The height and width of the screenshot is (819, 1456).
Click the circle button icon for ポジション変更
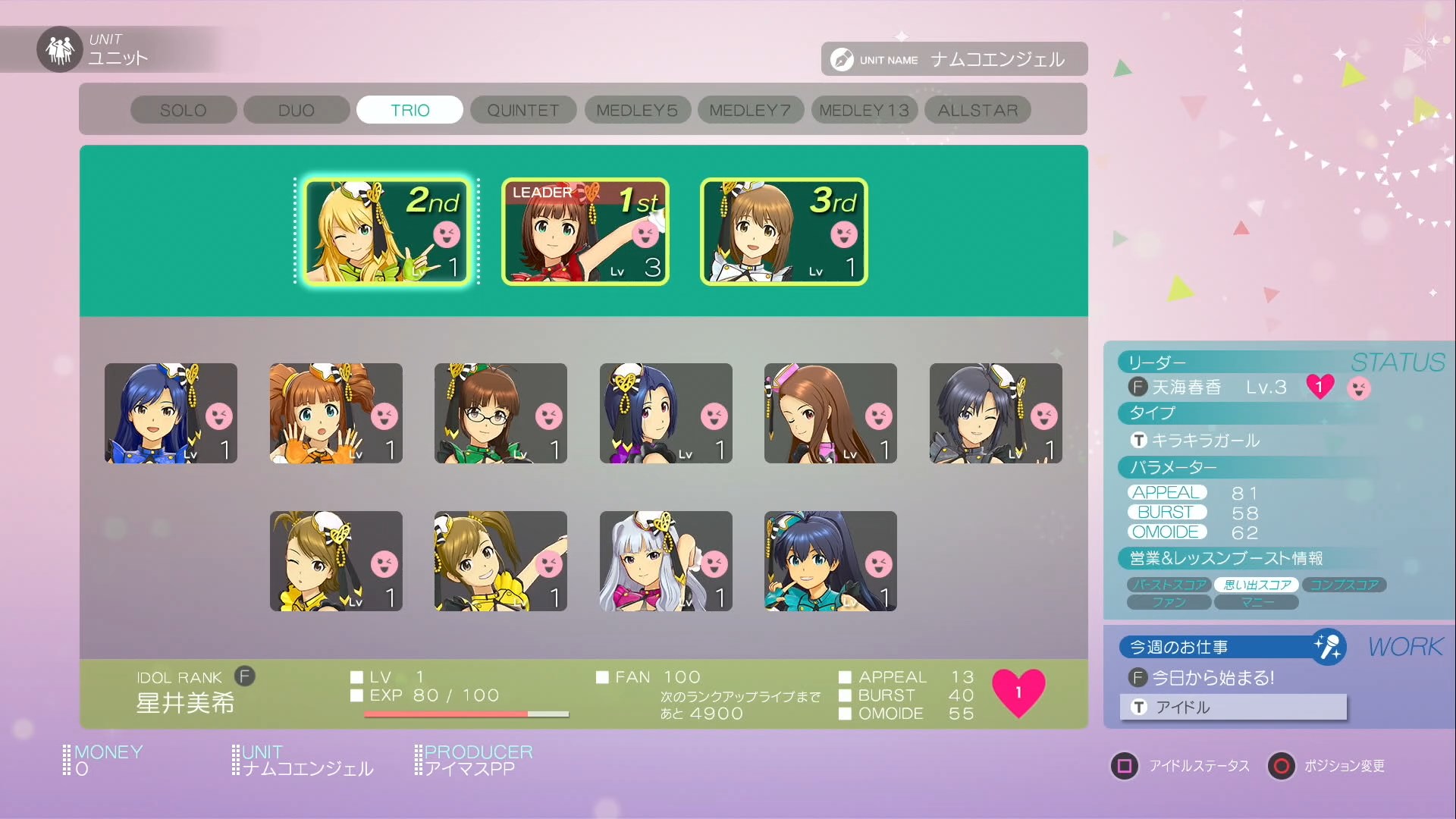click(1282, 766)
